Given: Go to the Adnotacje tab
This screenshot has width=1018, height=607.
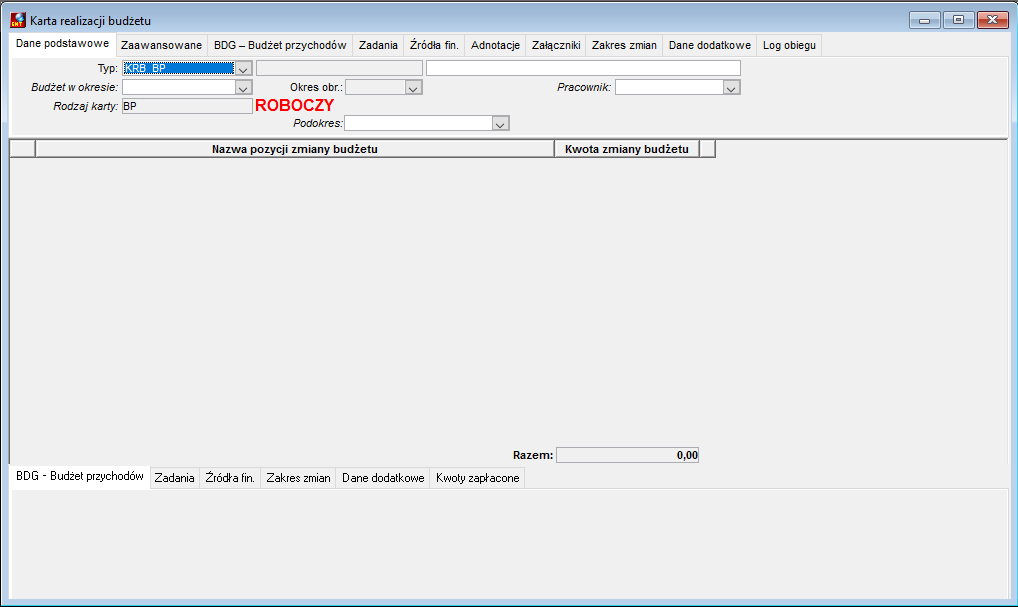Looking at the screenshot, I should tap(495, 45).
